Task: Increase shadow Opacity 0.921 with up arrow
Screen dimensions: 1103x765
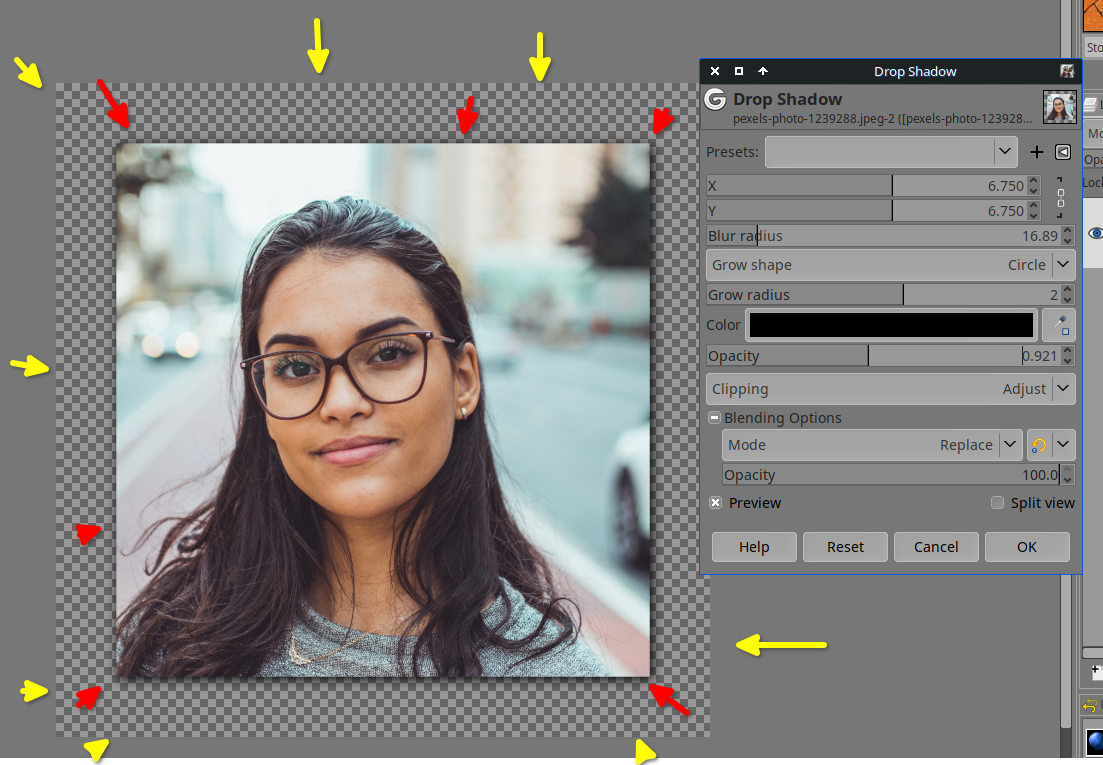Action: (1068, 351)
